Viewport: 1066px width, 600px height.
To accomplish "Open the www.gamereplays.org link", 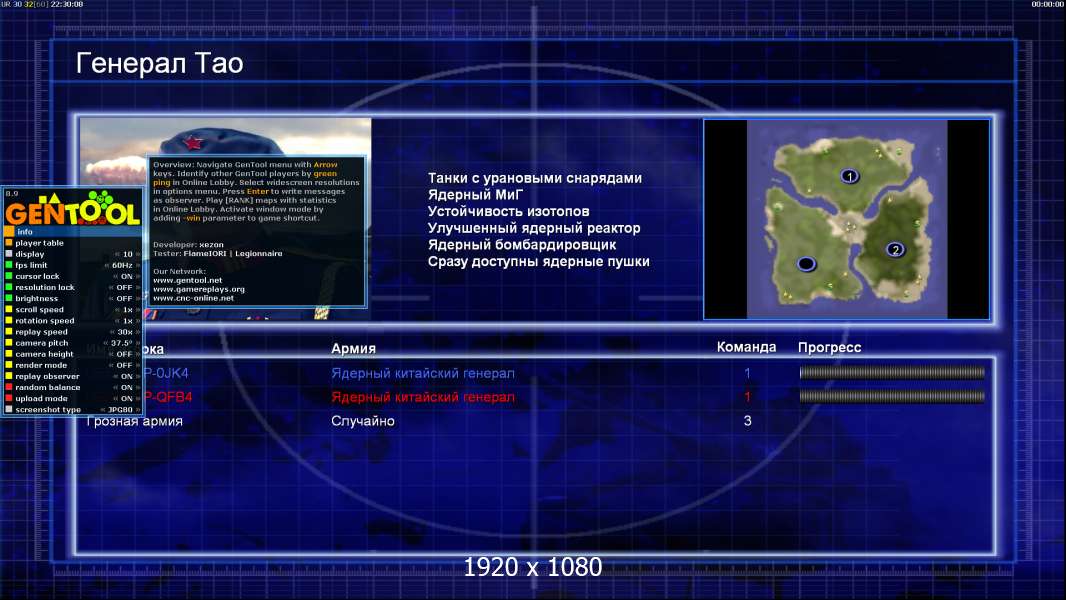I will [x=199, y=289].
